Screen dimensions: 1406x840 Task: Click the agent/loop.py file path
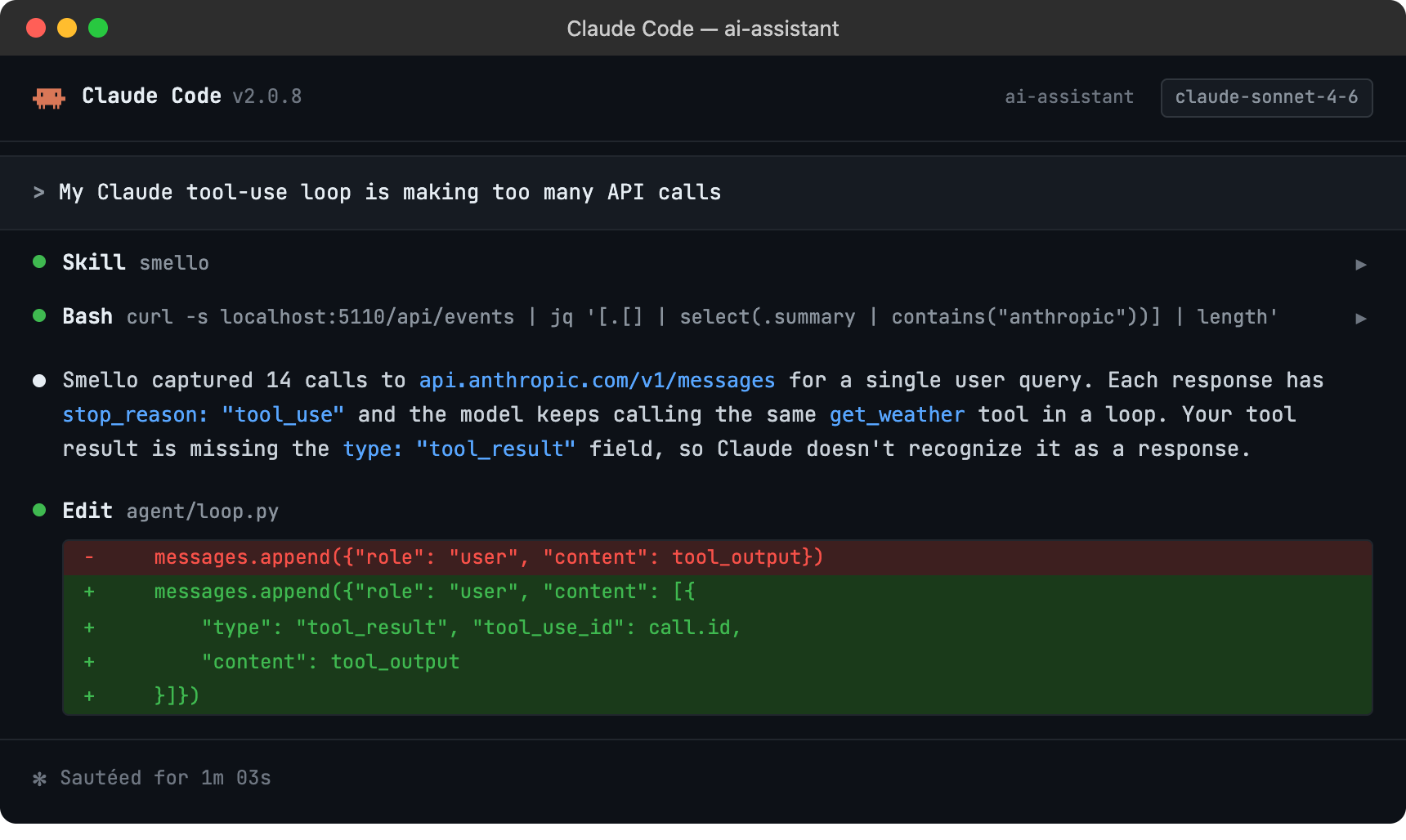[x=203, y=512]
